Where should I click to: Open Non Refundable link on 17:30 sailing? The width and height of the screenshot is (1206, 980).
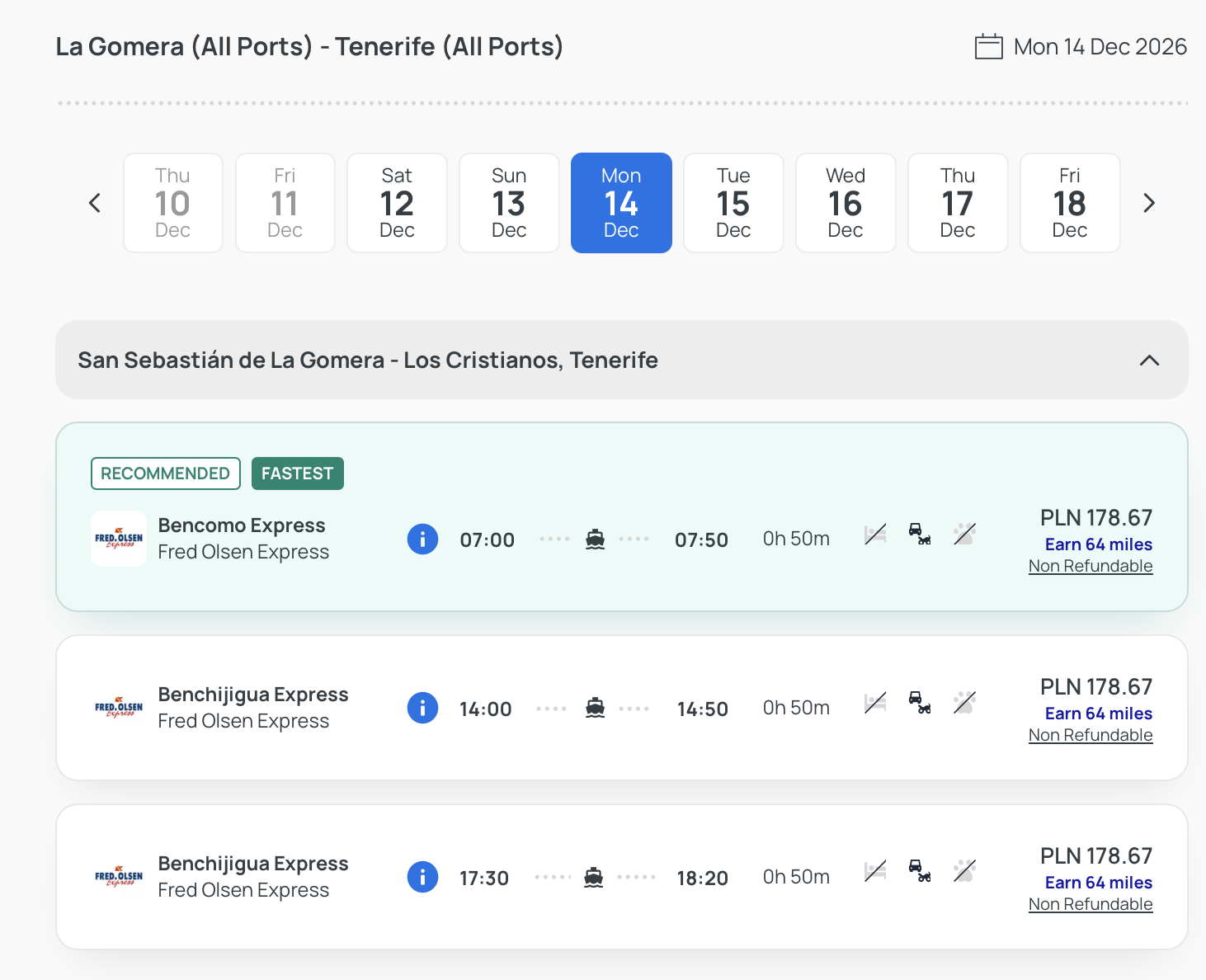pyautogui.click(x=1091, y=904)
